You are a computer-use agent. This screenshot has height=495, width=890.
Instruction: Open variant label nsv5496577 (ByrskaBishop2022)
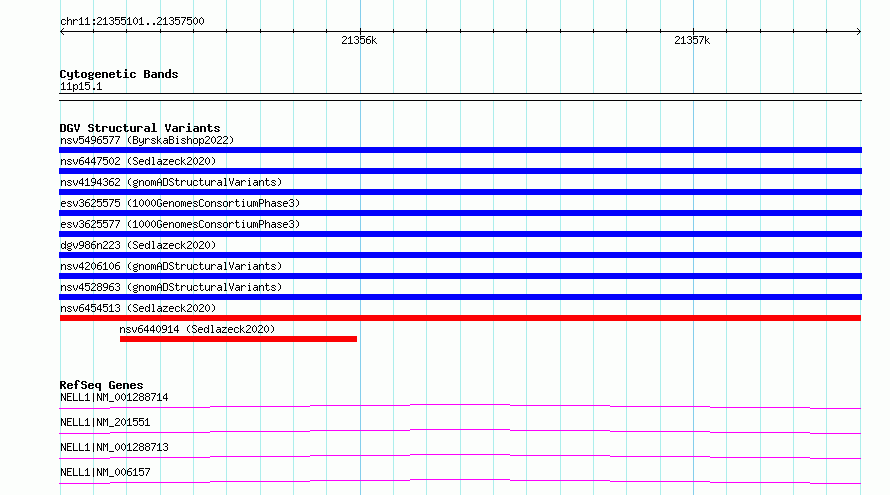click(147, 140)
